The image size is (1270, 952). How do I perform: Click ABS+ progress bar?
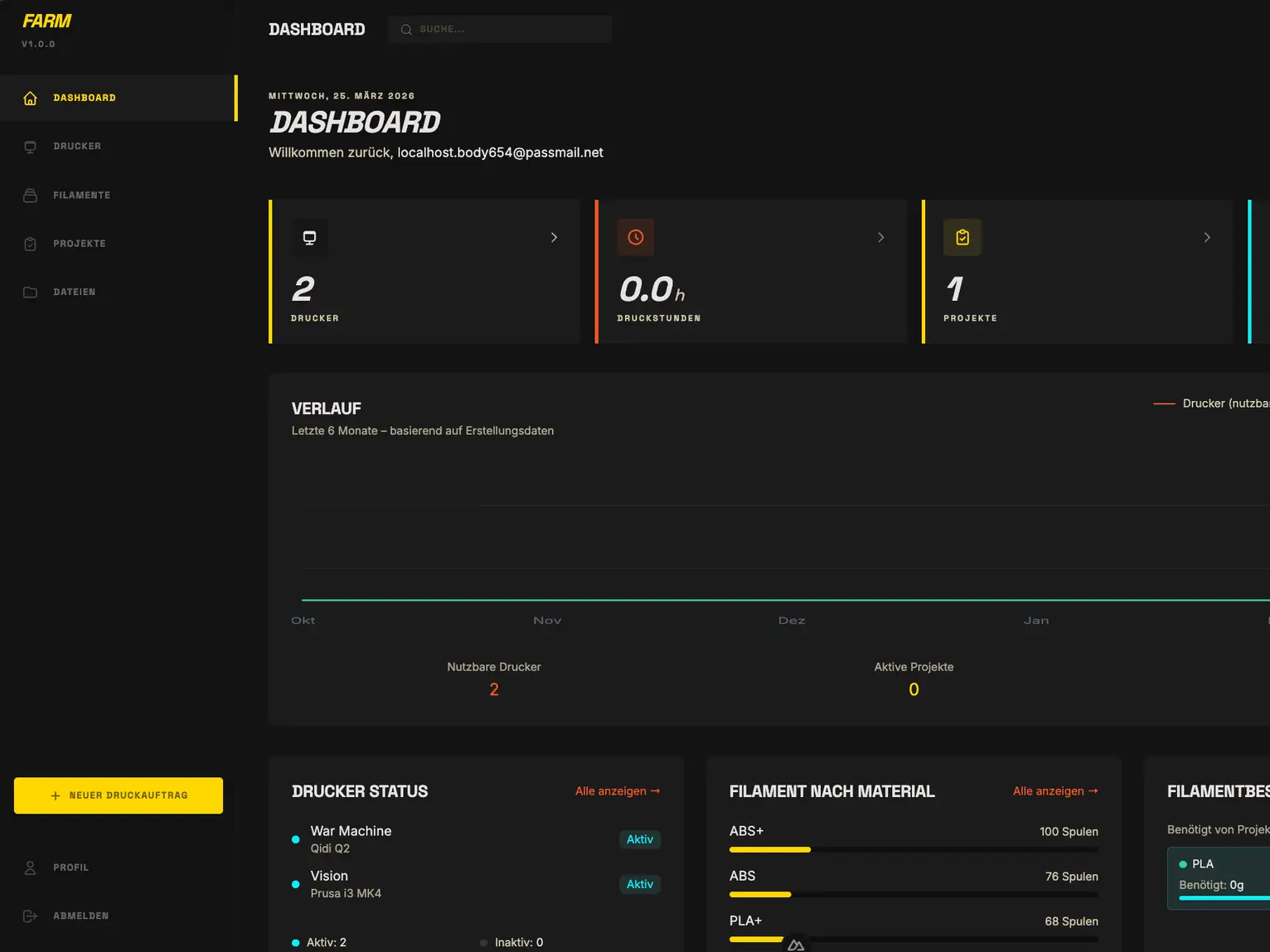coord(914,849)
